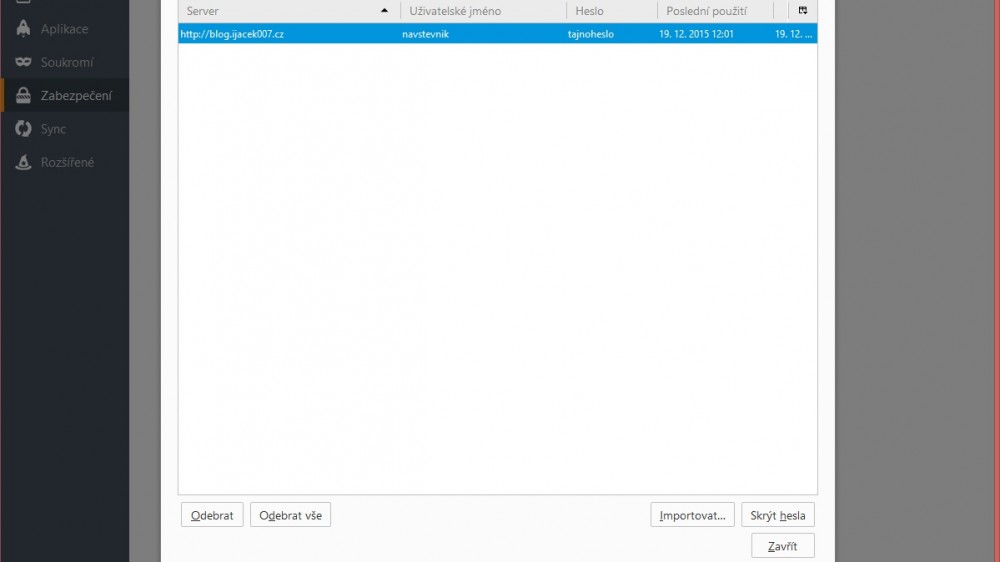Screen dimensions: 1000x562
Task: Open Sync using the circular arrows icon
Action: [x=23, y=129]
